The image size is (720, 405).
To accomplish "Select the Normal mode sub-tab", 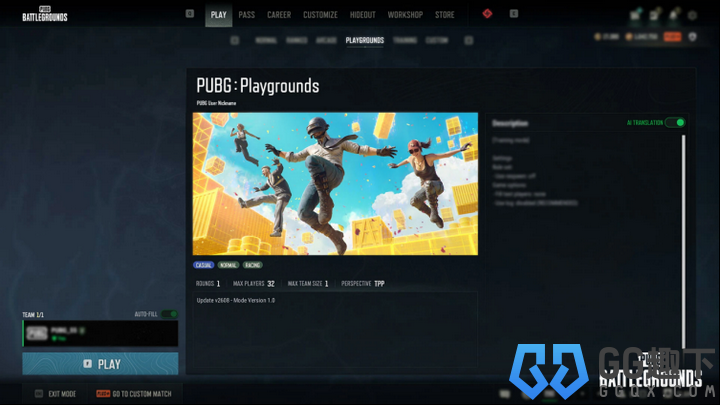I will tap(266, 40).
